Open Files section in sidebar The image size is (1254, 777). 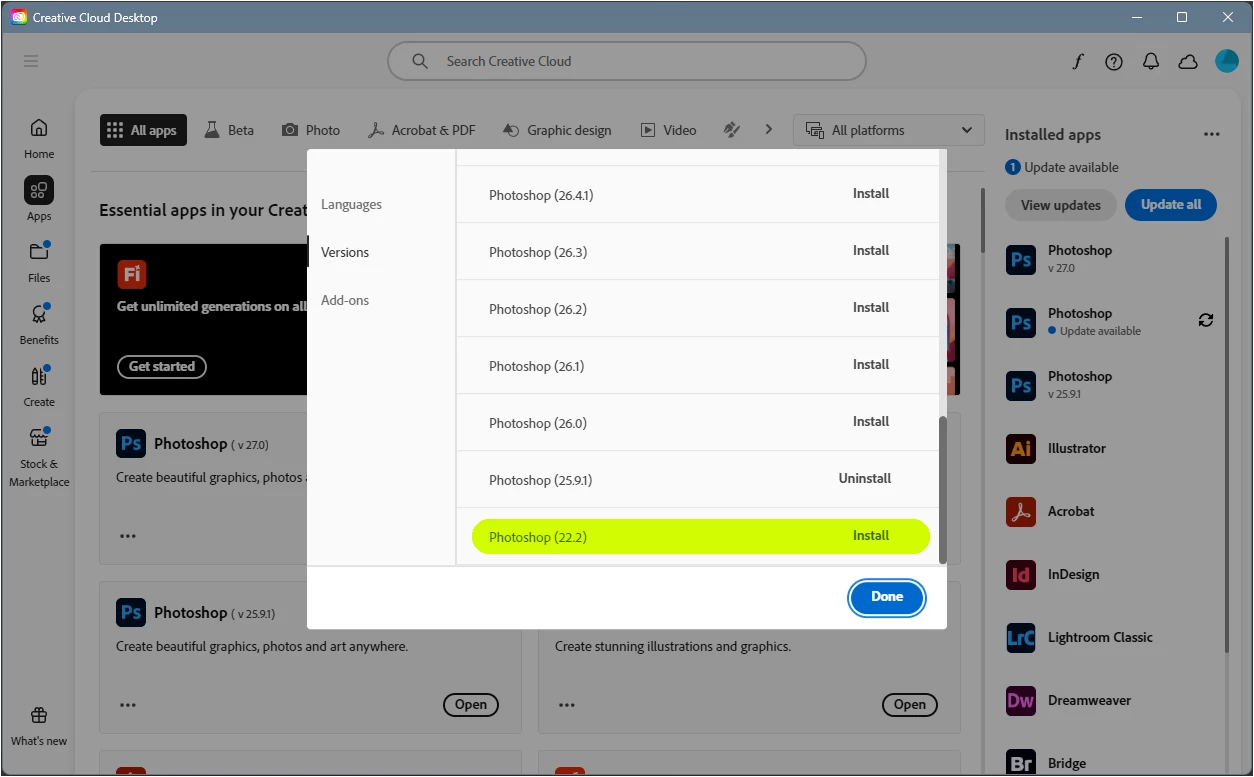pos(39,262)
